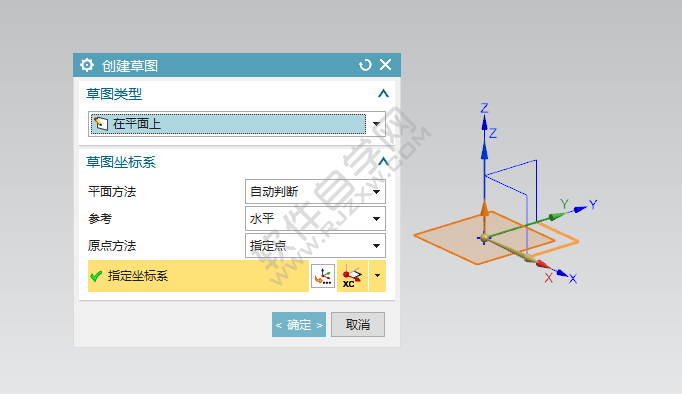Image resolution: width=682 pixels, height=394 pixels.
Task: Confirm with the 确定 button
Action: coord(299,324)
